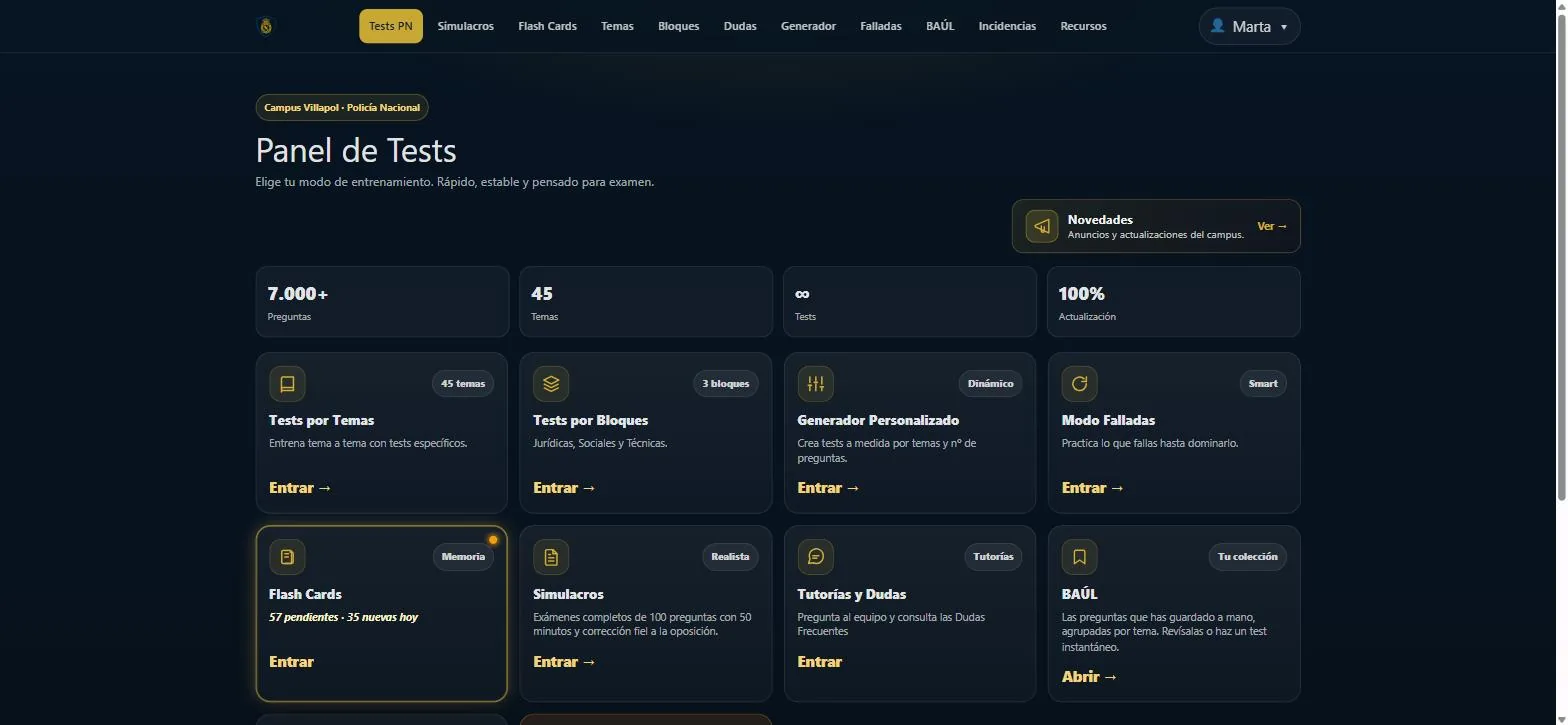Viewport: 1568px width, 725px height.
Task: Click the book icon on Tests por Temas
Action: 287,384
